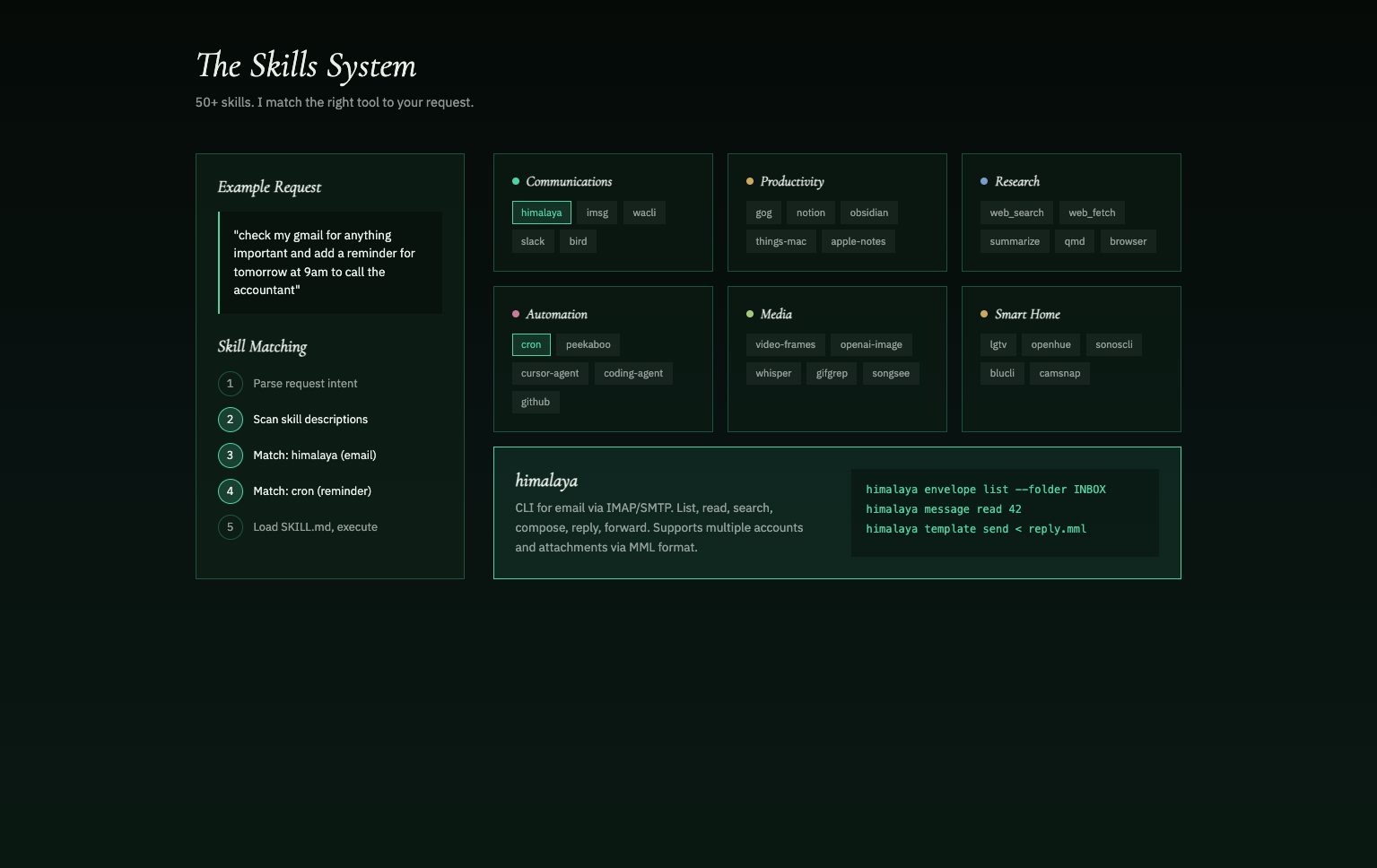
Task: Click step 3 'Match: himalaya (email)' circle
Action: click(230, 455)
